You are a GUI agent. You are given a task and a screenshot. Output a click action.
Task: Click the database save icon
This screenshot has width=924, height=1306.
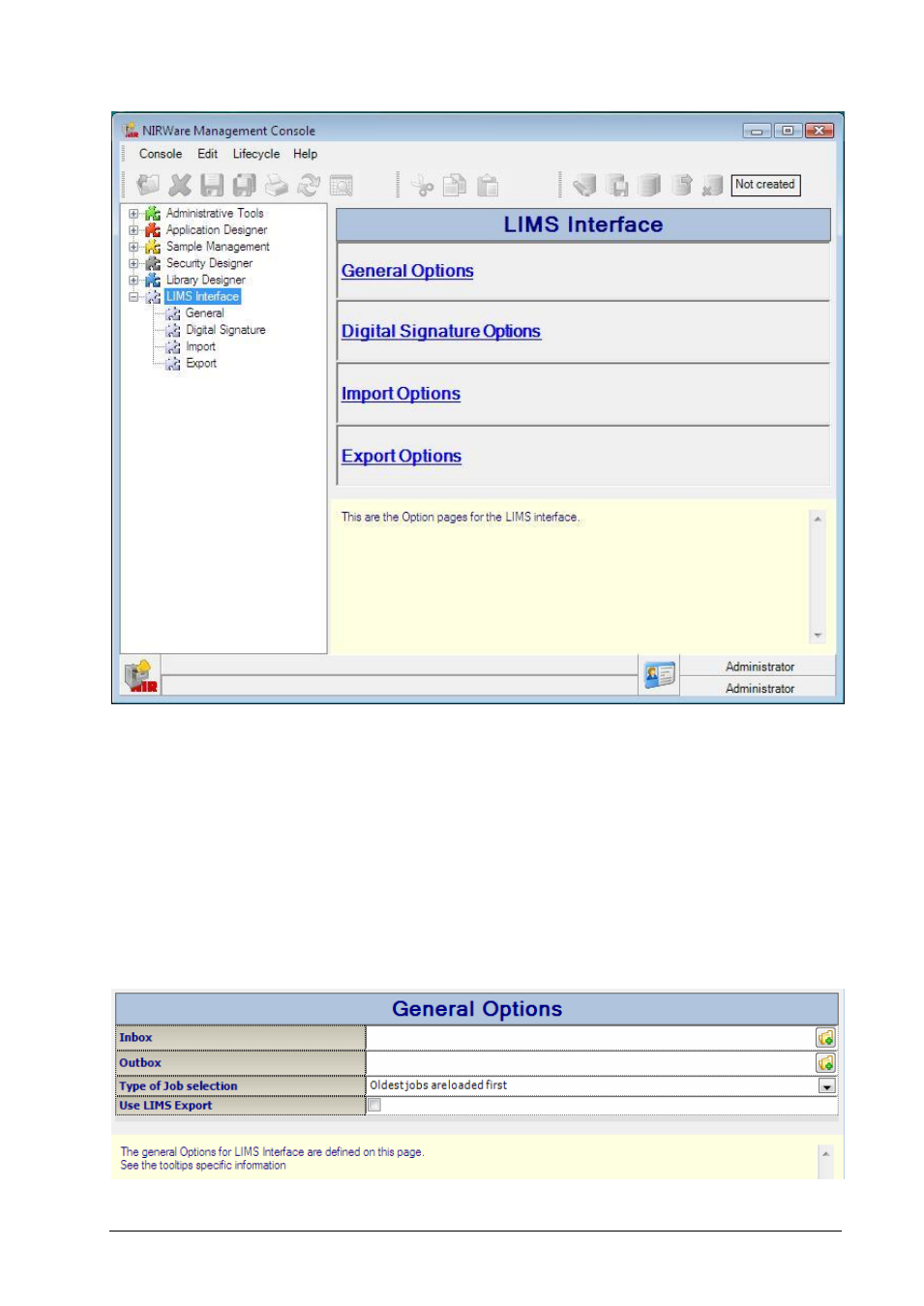pyautogui.click(x=617, y=185)
